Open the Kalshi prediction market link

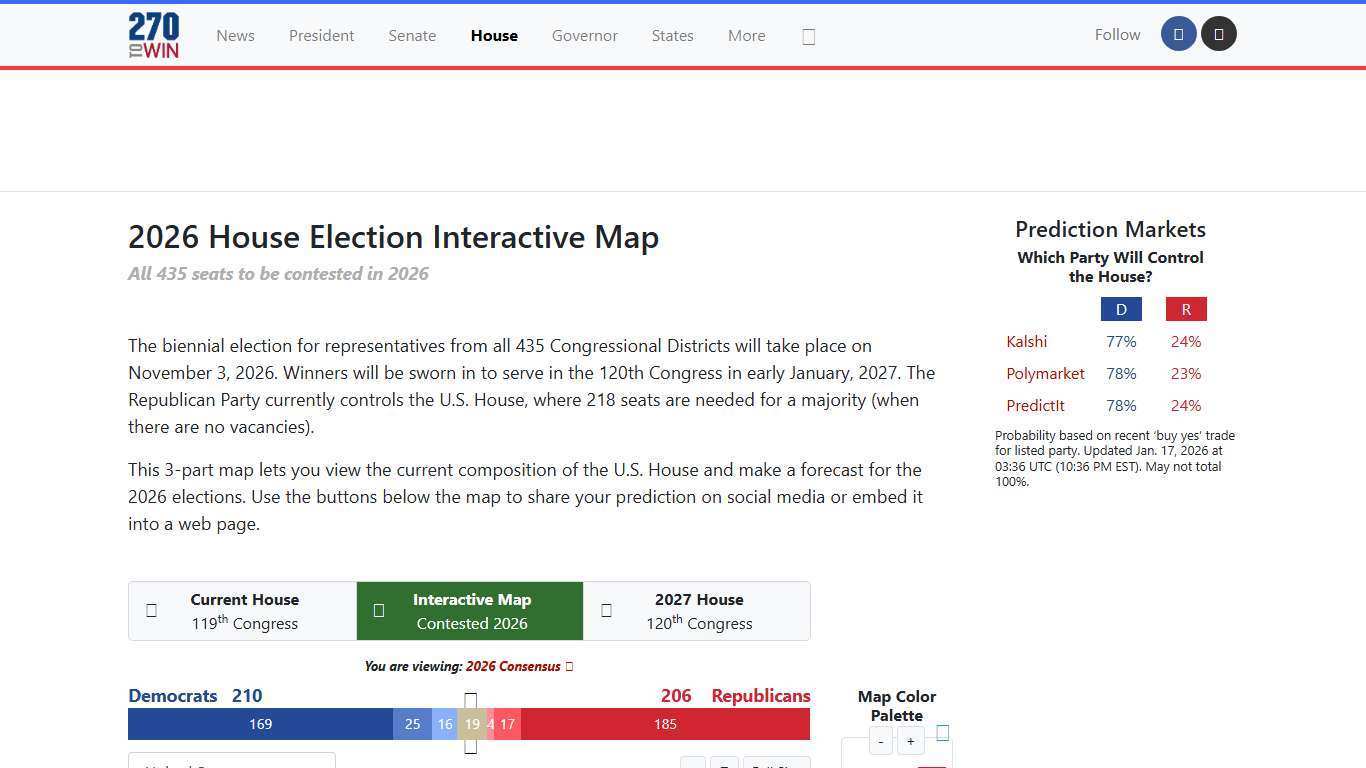coord(1026,341)
